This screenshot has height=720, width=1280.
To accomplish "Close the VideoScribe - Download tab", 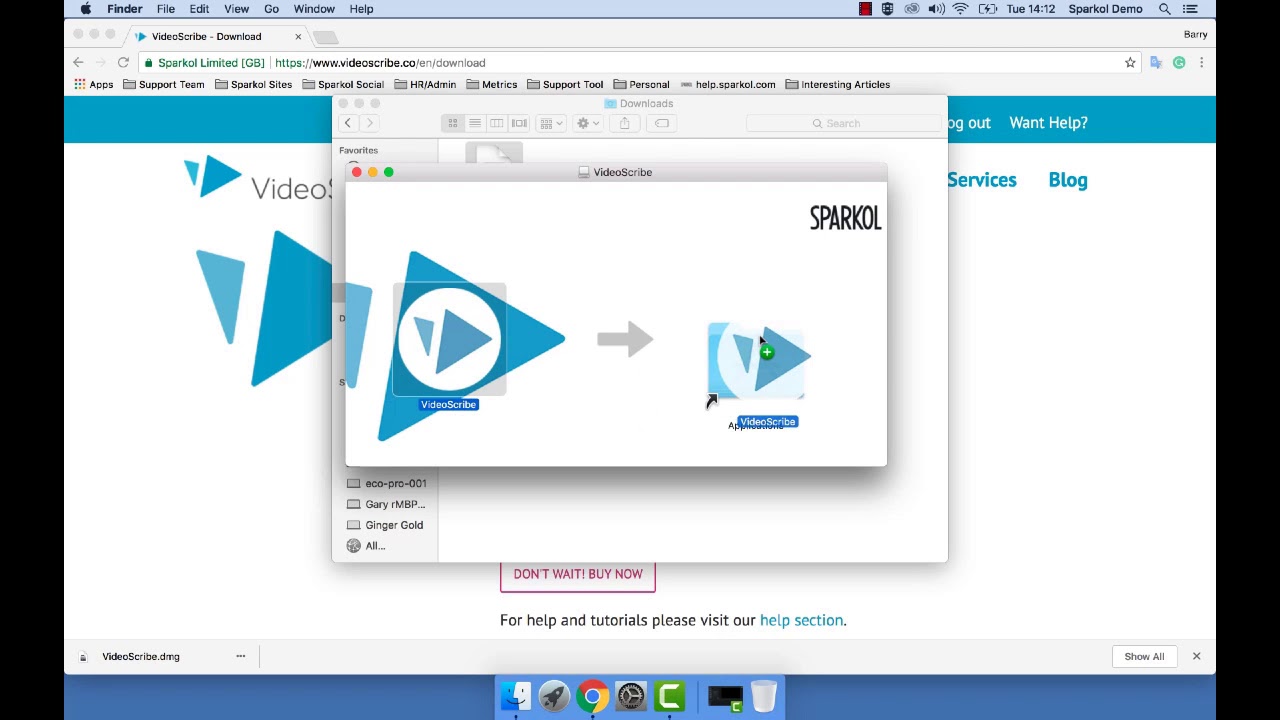I will (298, 36).
